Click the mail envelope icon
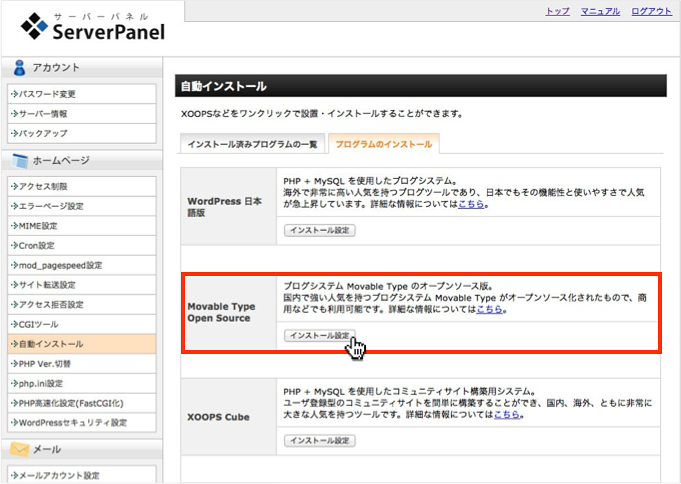The height and width of the screenshot is (484, 681). click(19, 449)
